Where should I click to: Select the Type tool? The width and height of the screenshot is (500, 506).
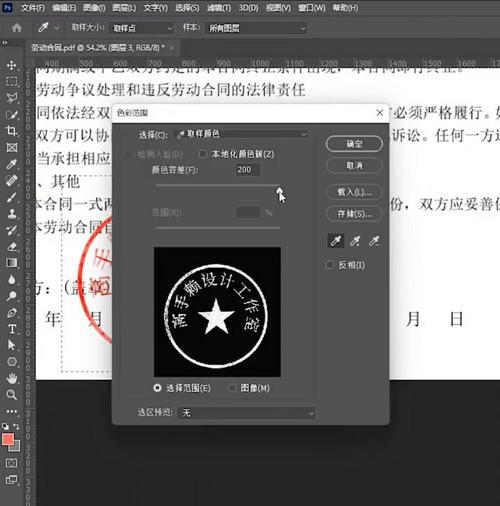[12, 329]
